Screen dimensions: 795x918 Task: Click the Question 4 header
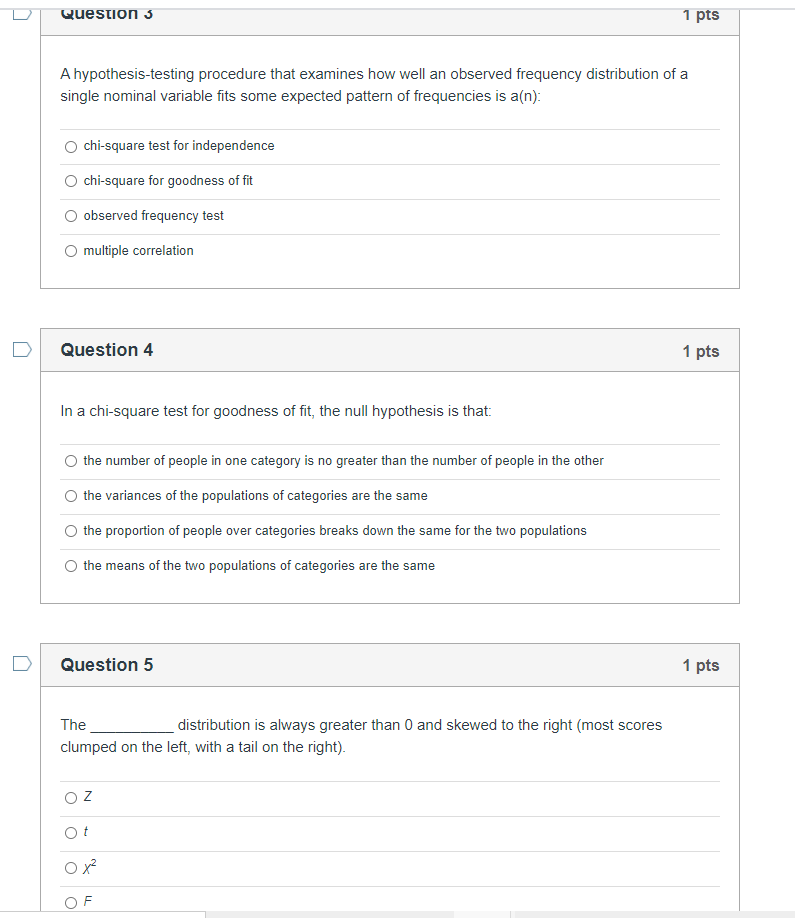[107, 350]
